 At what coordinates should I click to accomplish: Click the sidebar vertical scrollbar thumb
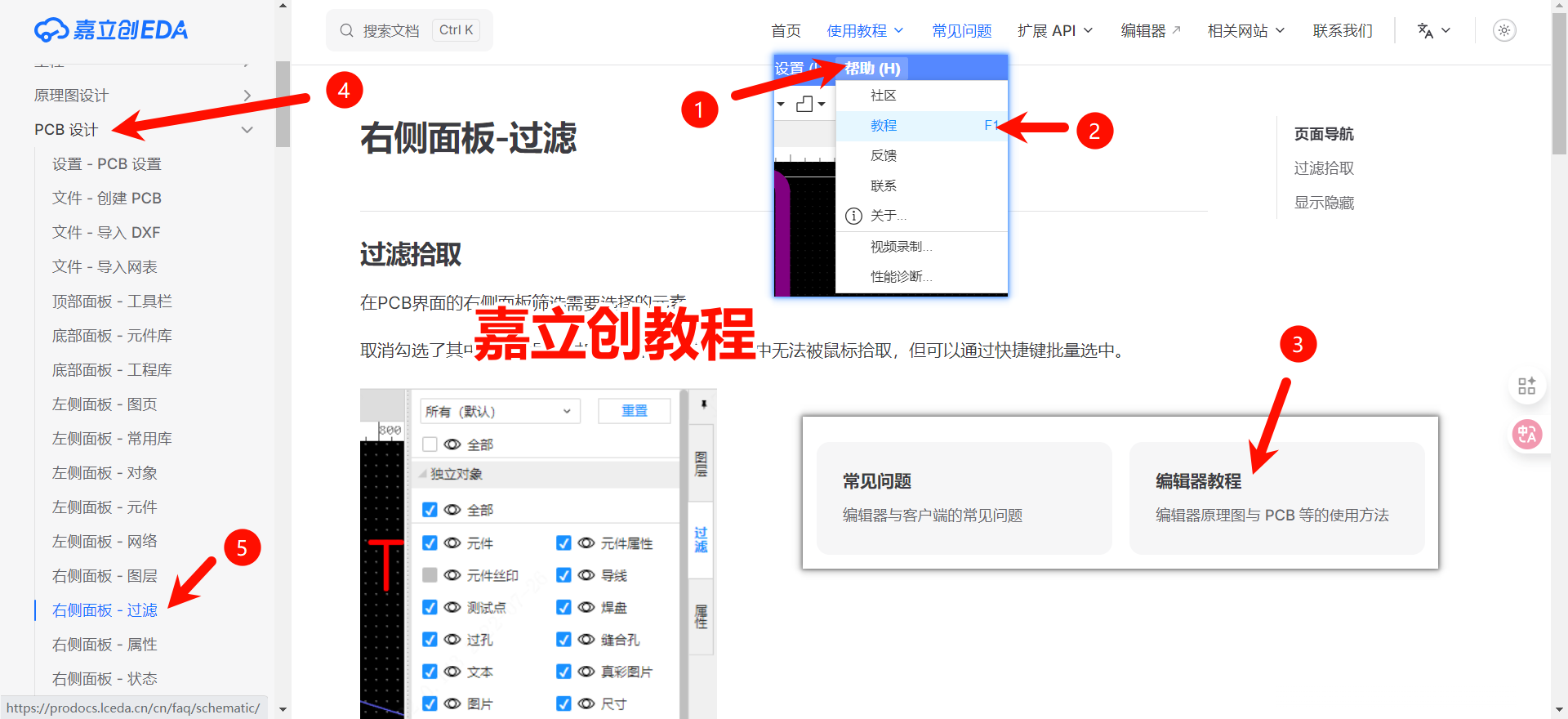coord(283,104)
